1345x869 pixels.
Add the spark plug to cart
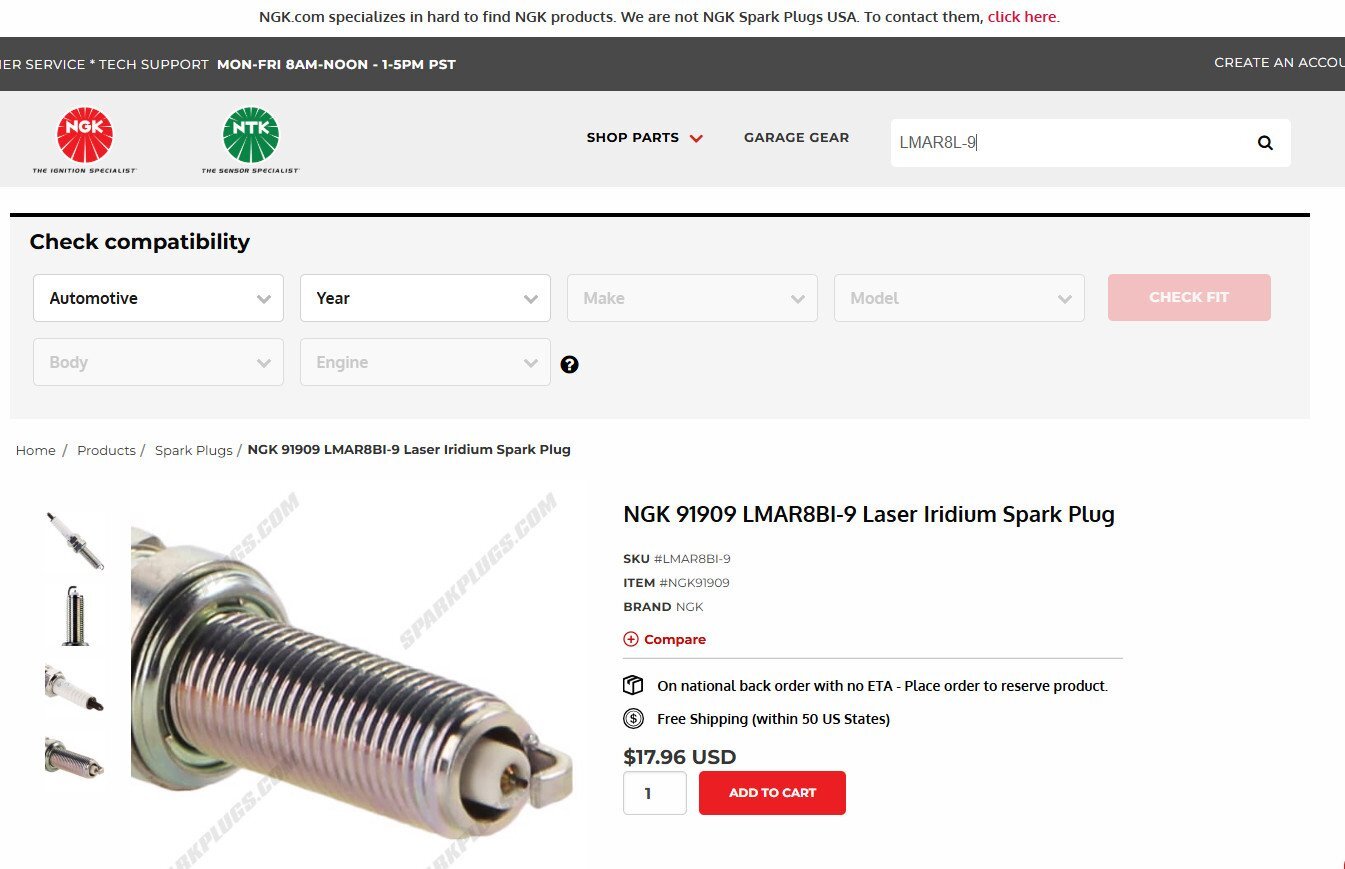tap(772, 793)
